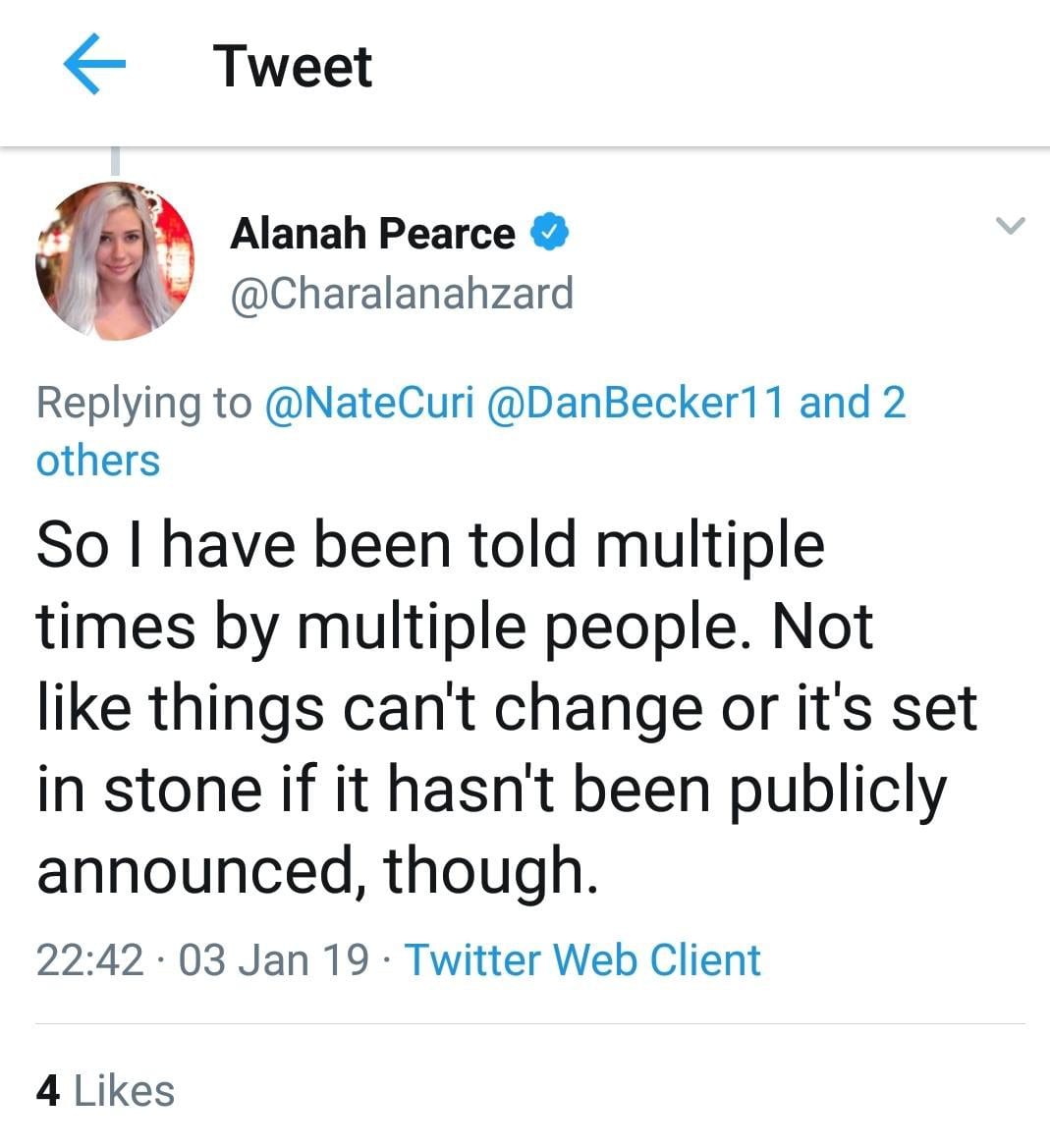The width and height of the screenshot is (1050, 1148).
Task: Open the Twitter Web Client source link
Action: 582,959
